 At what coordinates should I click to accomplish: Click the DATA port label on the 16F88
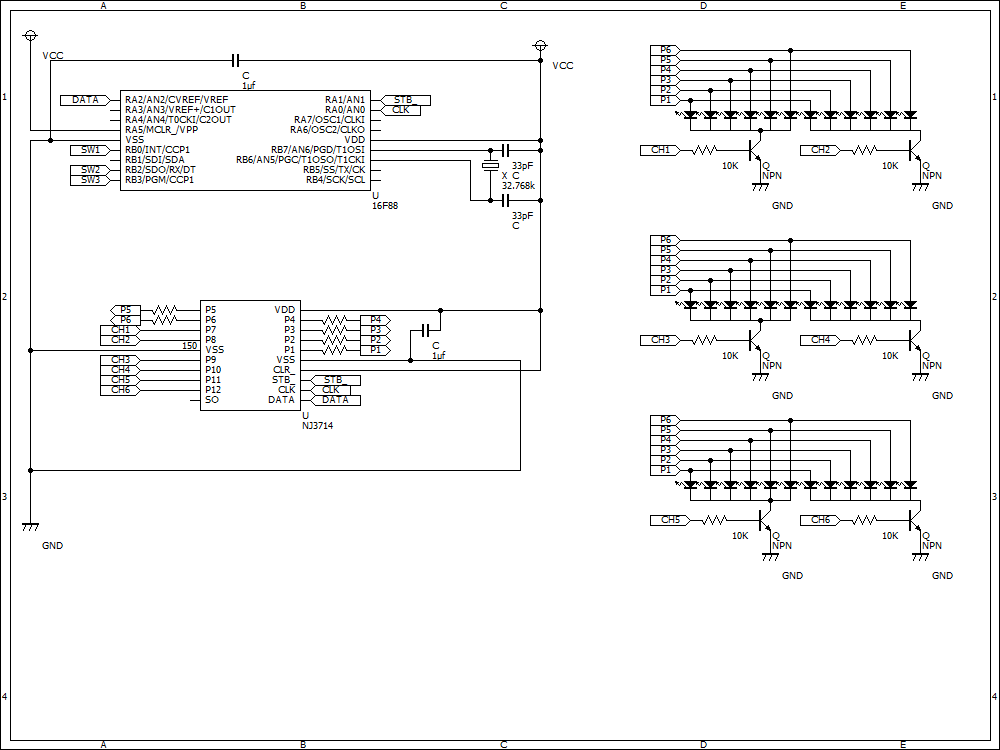pyautogui.click(x=85, y=100)
